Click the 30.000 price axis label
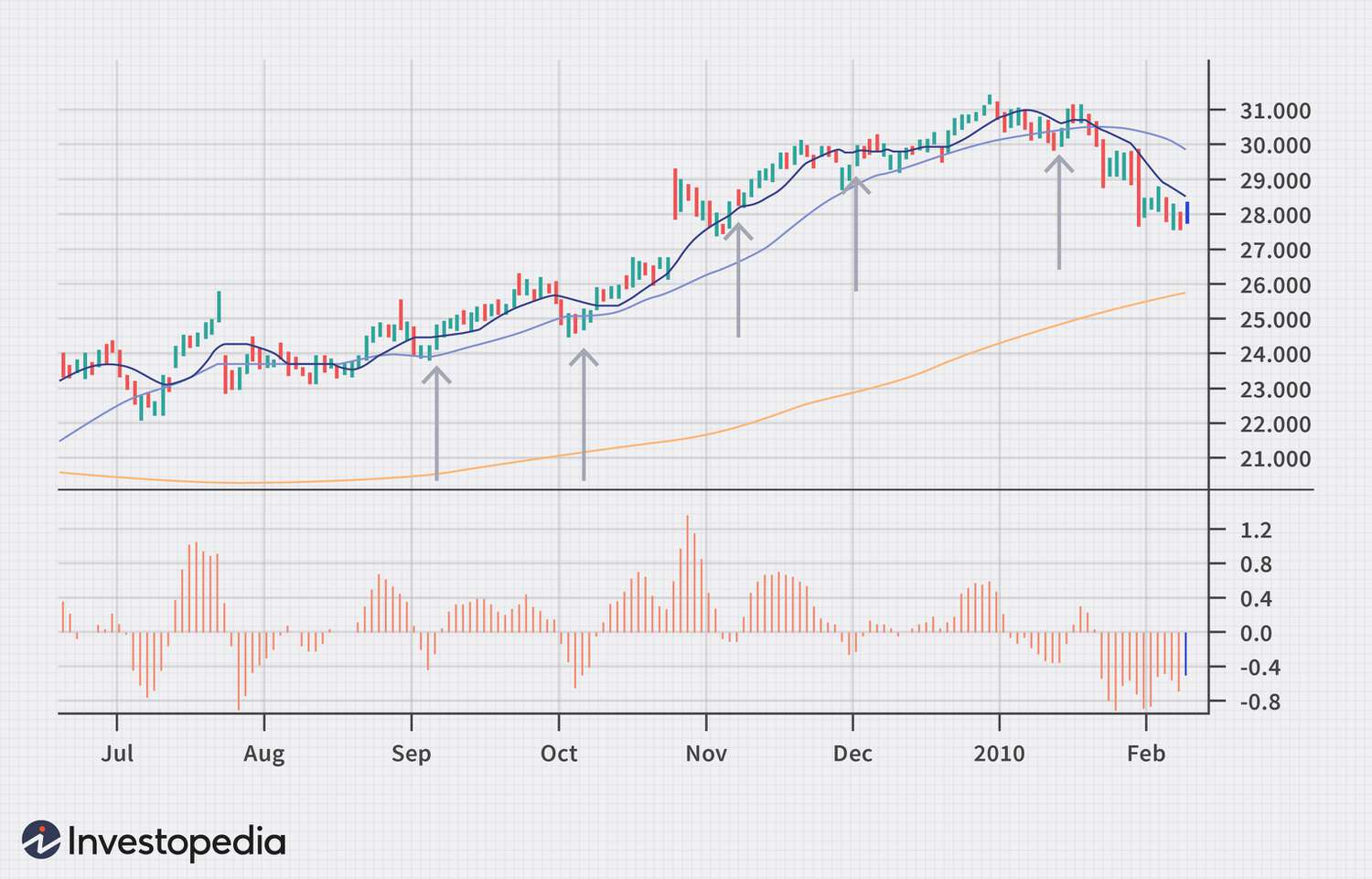This screenshot has height=879, width=1372. tap(1275, 145)
